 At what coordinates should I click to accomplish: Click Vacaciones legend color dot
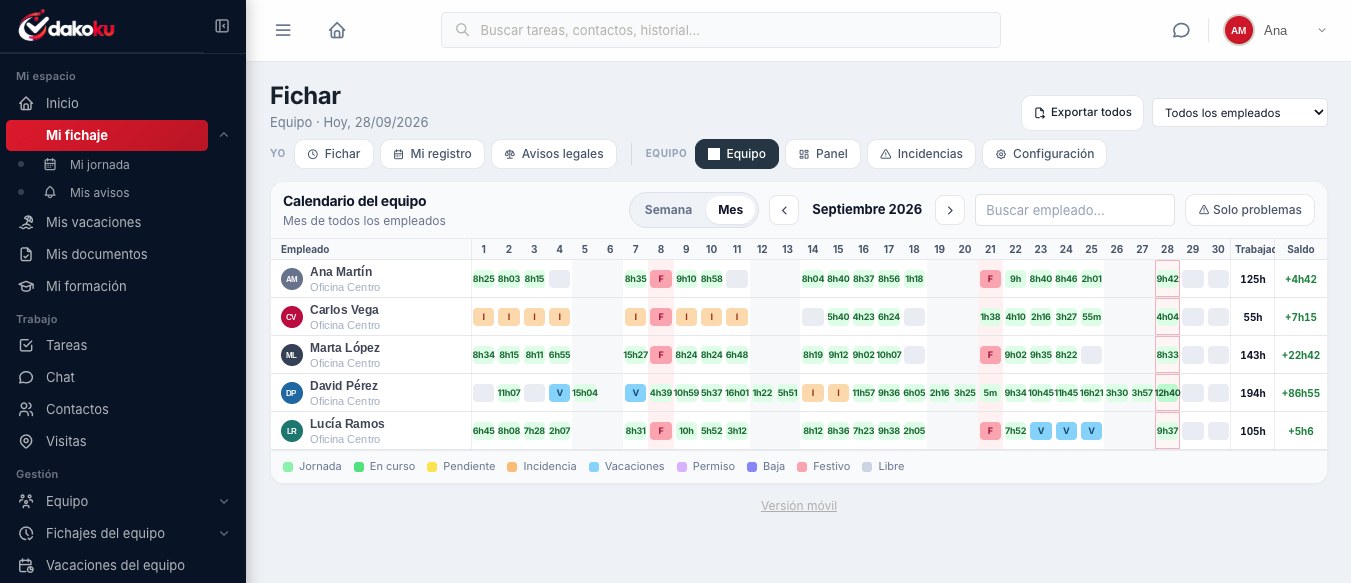(594, 466)
